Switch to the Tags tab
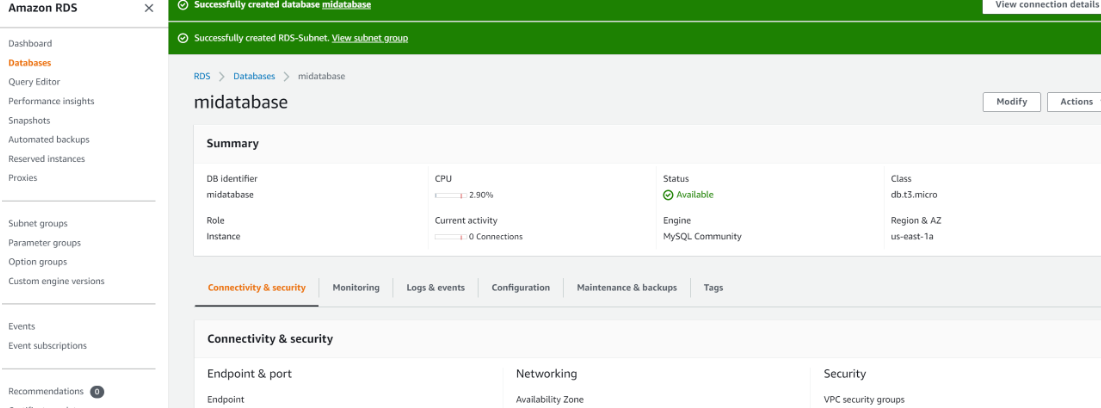1101x408 pixels. coord(713,287)
